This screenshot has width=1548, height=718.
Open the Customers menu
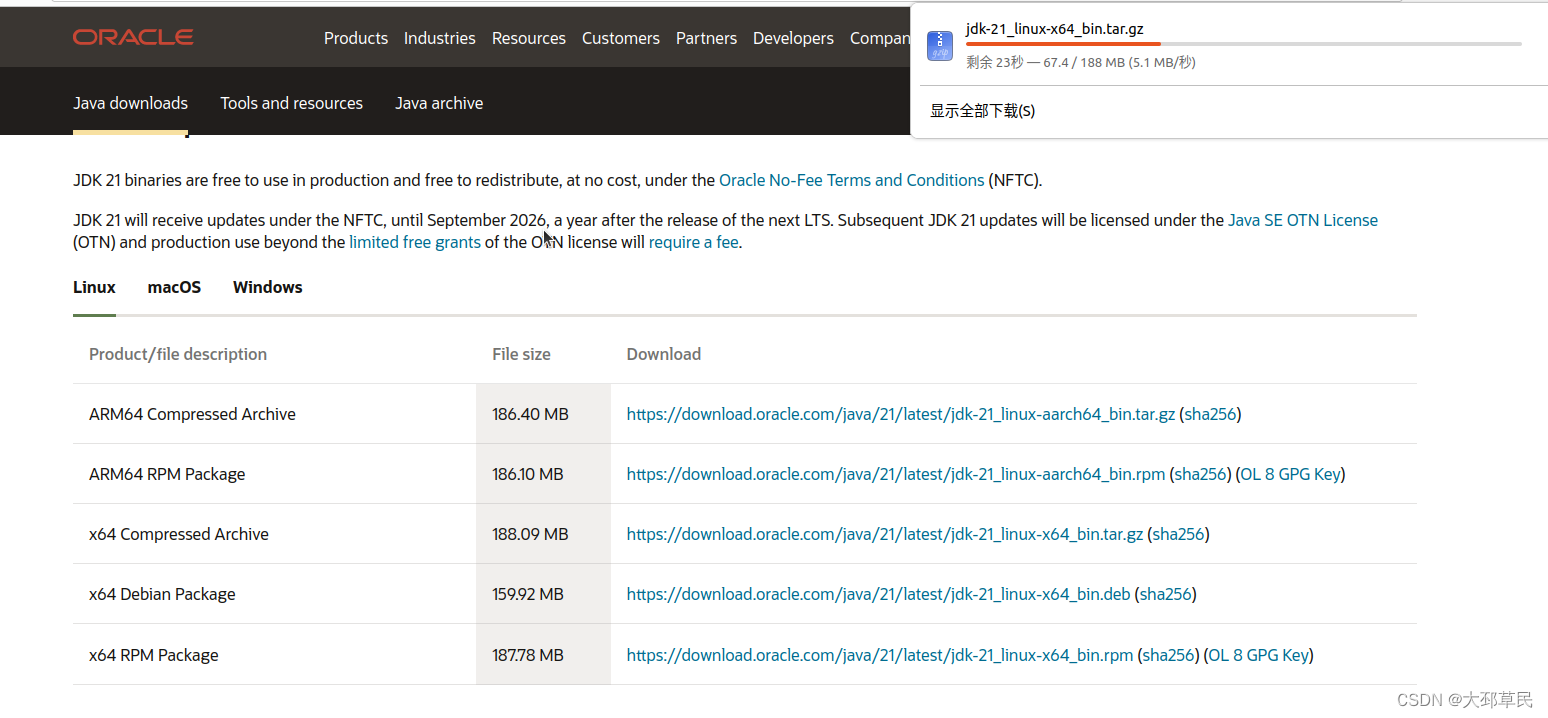pos(621,38)
